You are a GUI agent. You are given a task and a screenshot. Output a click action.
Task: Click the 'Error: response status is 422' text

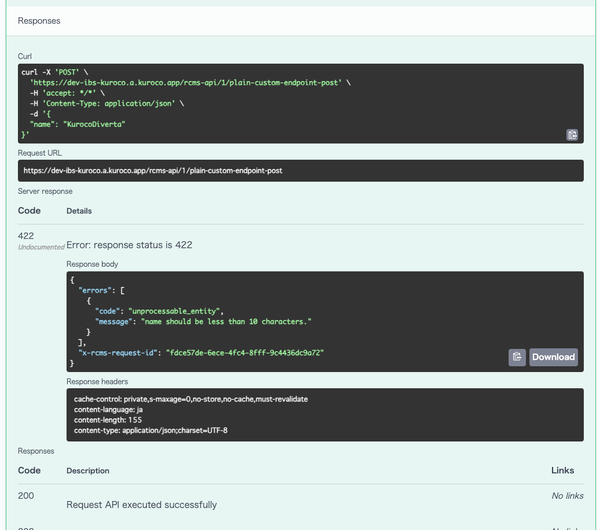[129, 245]
